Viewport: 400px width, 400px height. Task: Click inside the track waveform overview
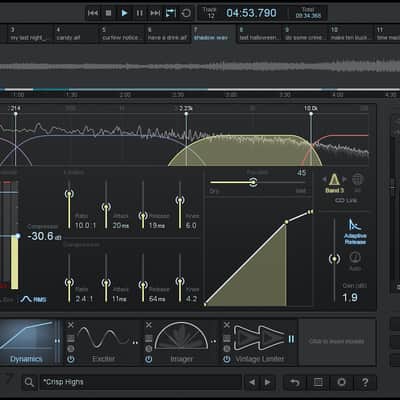coord(200,67)
